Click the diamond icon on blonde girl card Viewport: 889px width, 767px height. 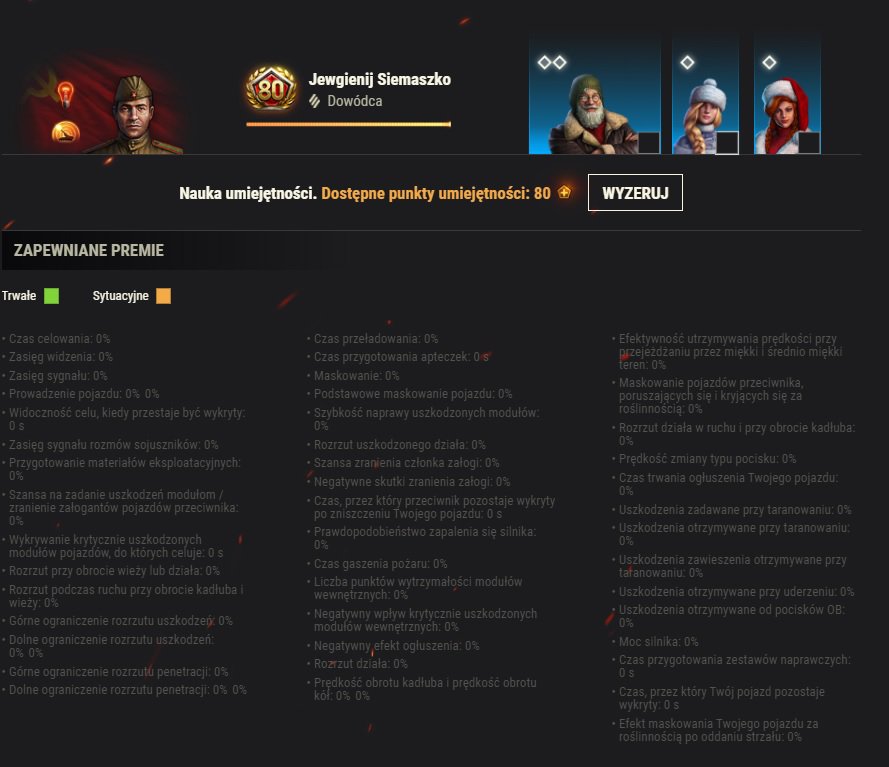pyautogui.click(x=687, y=62)
